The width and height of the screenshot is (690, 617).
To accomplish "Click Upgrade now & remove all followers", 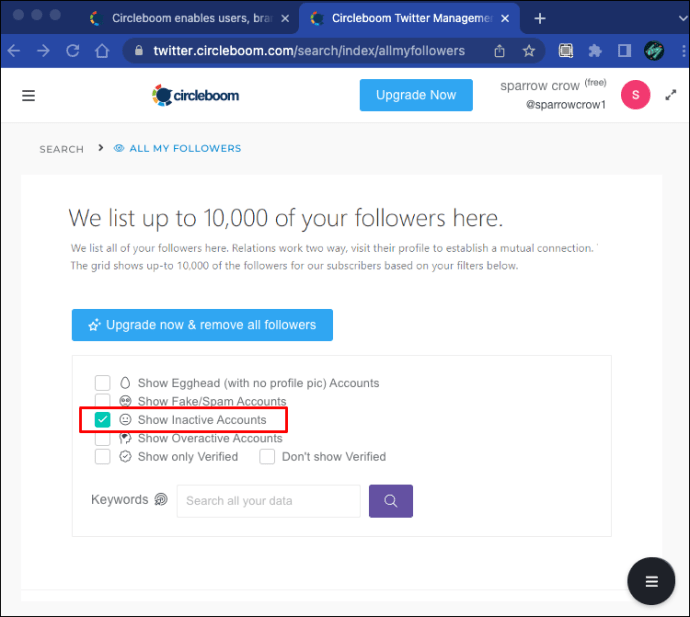I will click(202, 325).
